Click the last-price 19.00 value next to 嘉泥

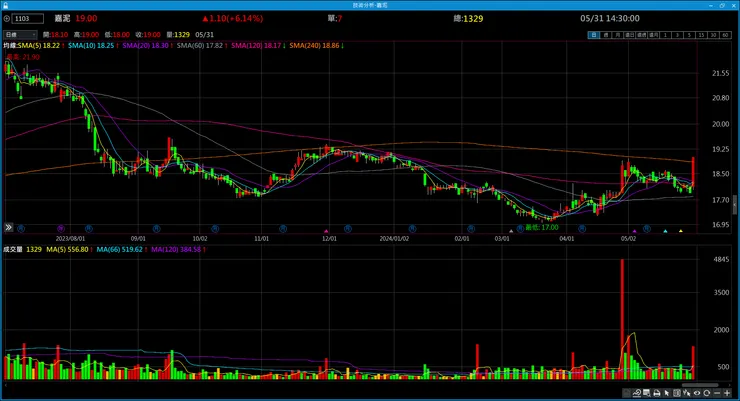point(86,19)
